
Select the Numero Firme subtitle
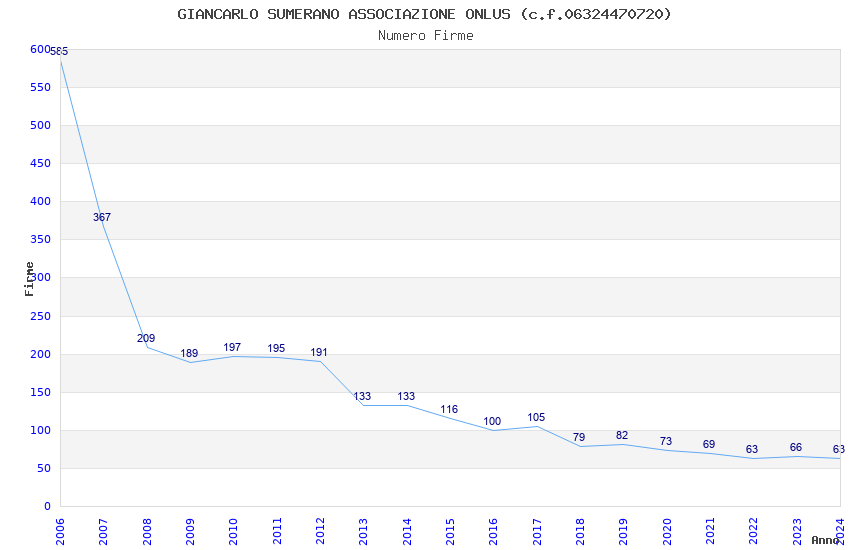[x=426, y=36]
